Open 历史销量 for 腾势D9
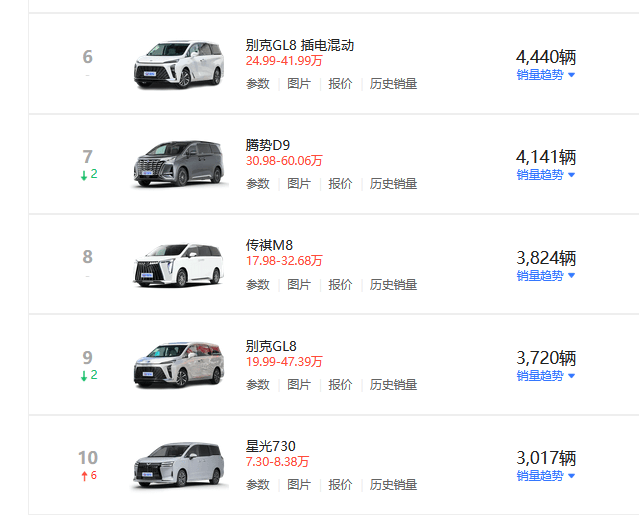The image size is (639, 526). tap(393, 184)
